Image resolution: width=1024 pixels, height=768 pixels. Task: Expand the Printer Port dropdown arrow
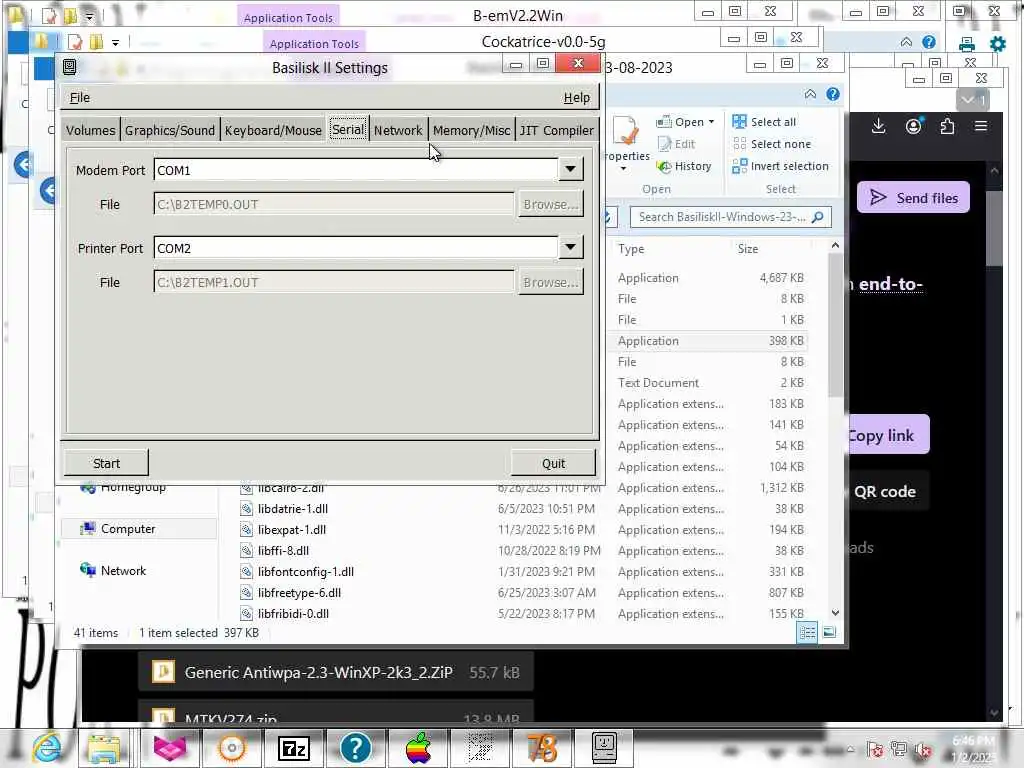[x=570, y=248]
